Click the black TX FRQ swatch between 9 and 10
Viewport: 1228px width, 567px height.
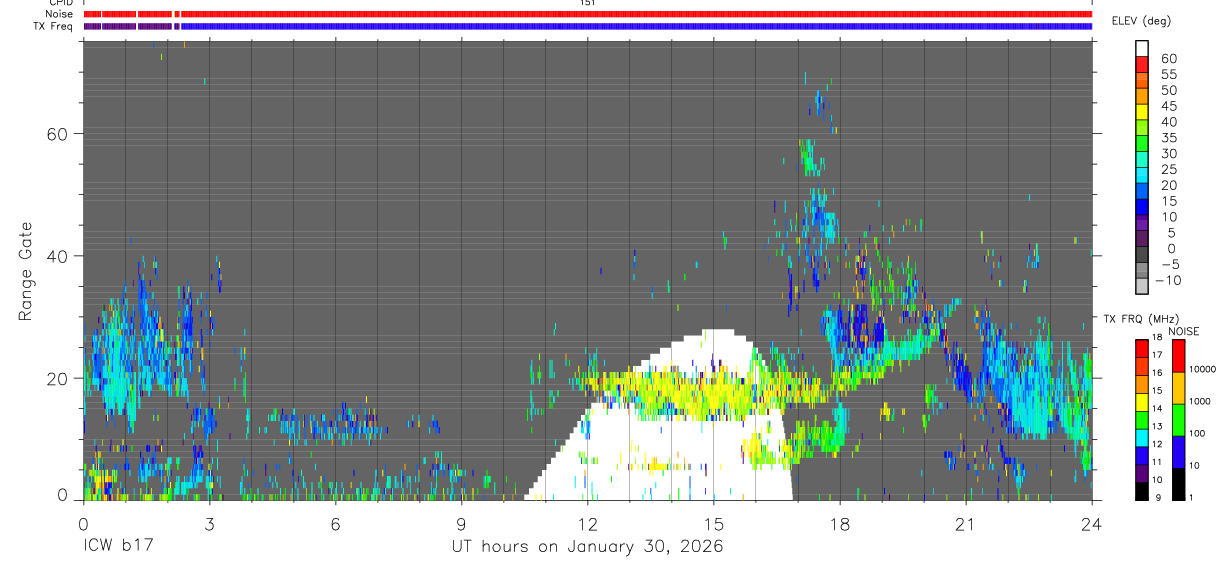pos(1142,490)
